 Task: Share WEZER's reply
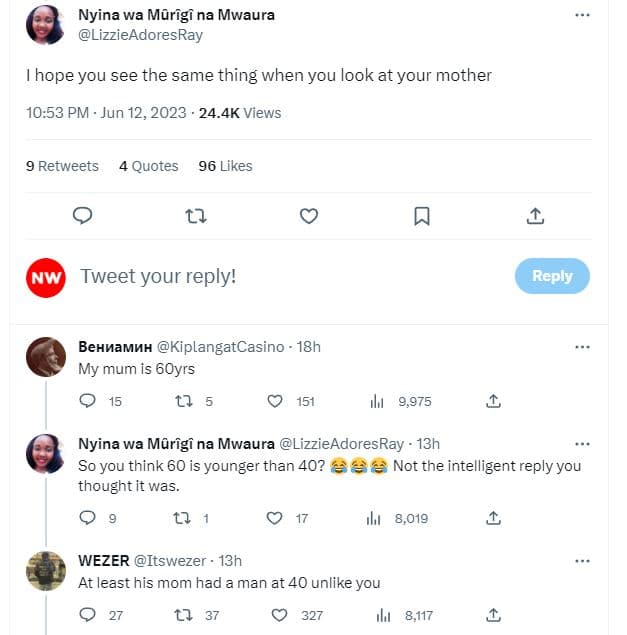point(493,615)
